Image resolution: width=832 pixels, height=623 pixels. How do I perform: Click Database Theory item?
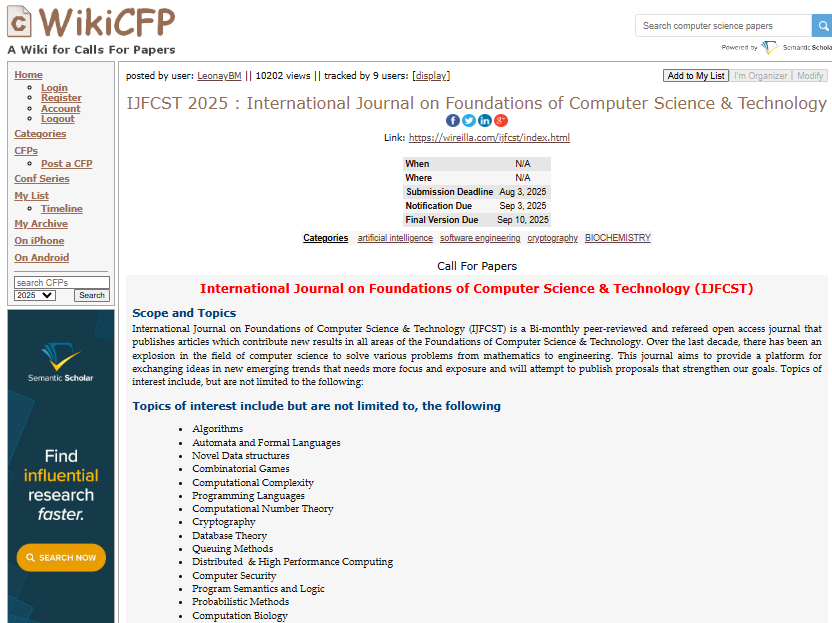pyautogui.click(x=229, y=536)
